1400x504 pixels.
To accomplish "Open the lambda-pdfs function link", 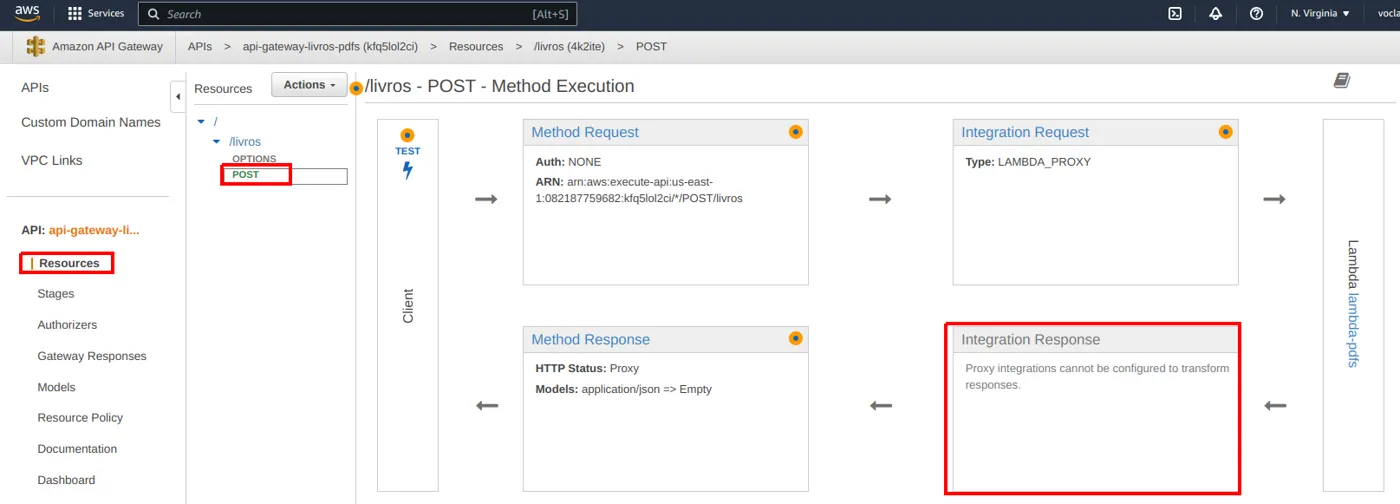I will (1353, 330).
